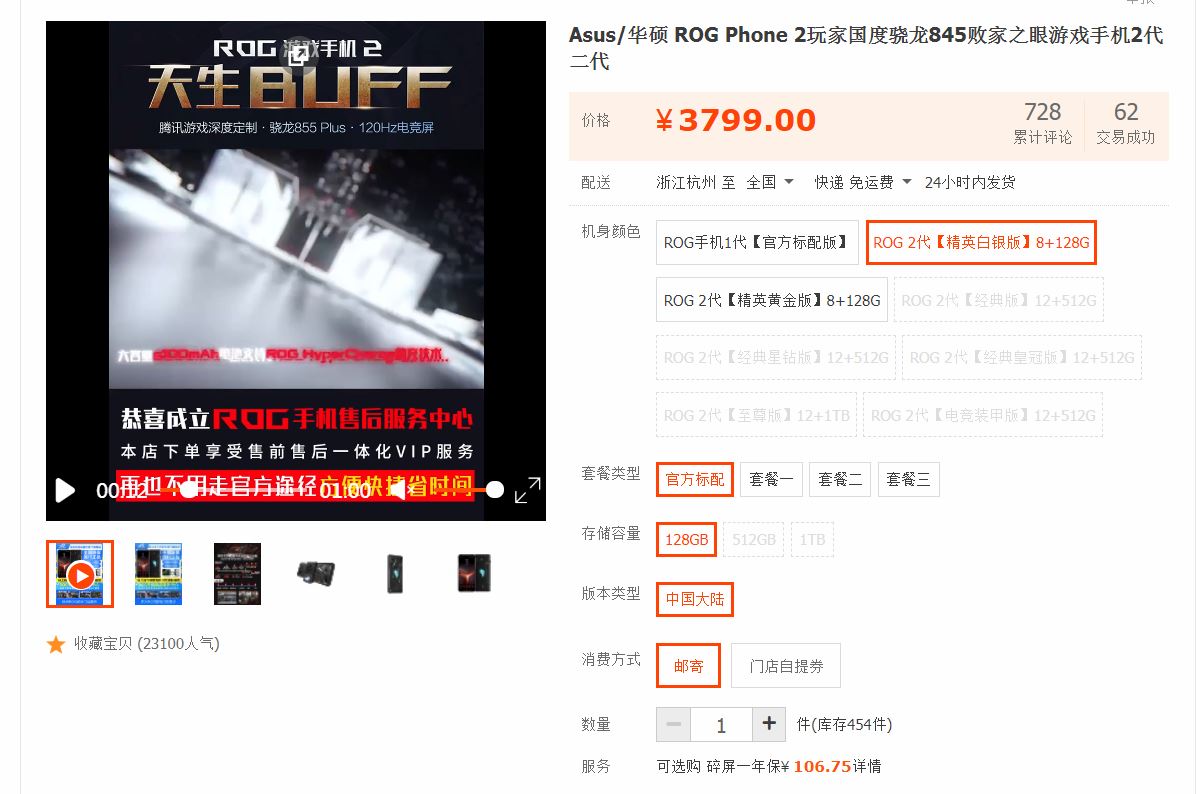Click pop-out icon atop the video
Screen dimensions: 1196x794
(x=298, y=53)
